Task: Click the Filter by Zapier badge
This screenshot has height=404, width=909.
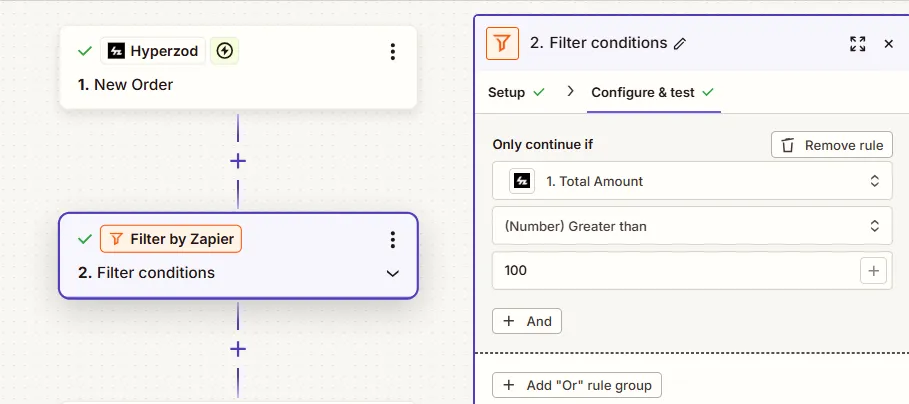Action: point(171,239)
